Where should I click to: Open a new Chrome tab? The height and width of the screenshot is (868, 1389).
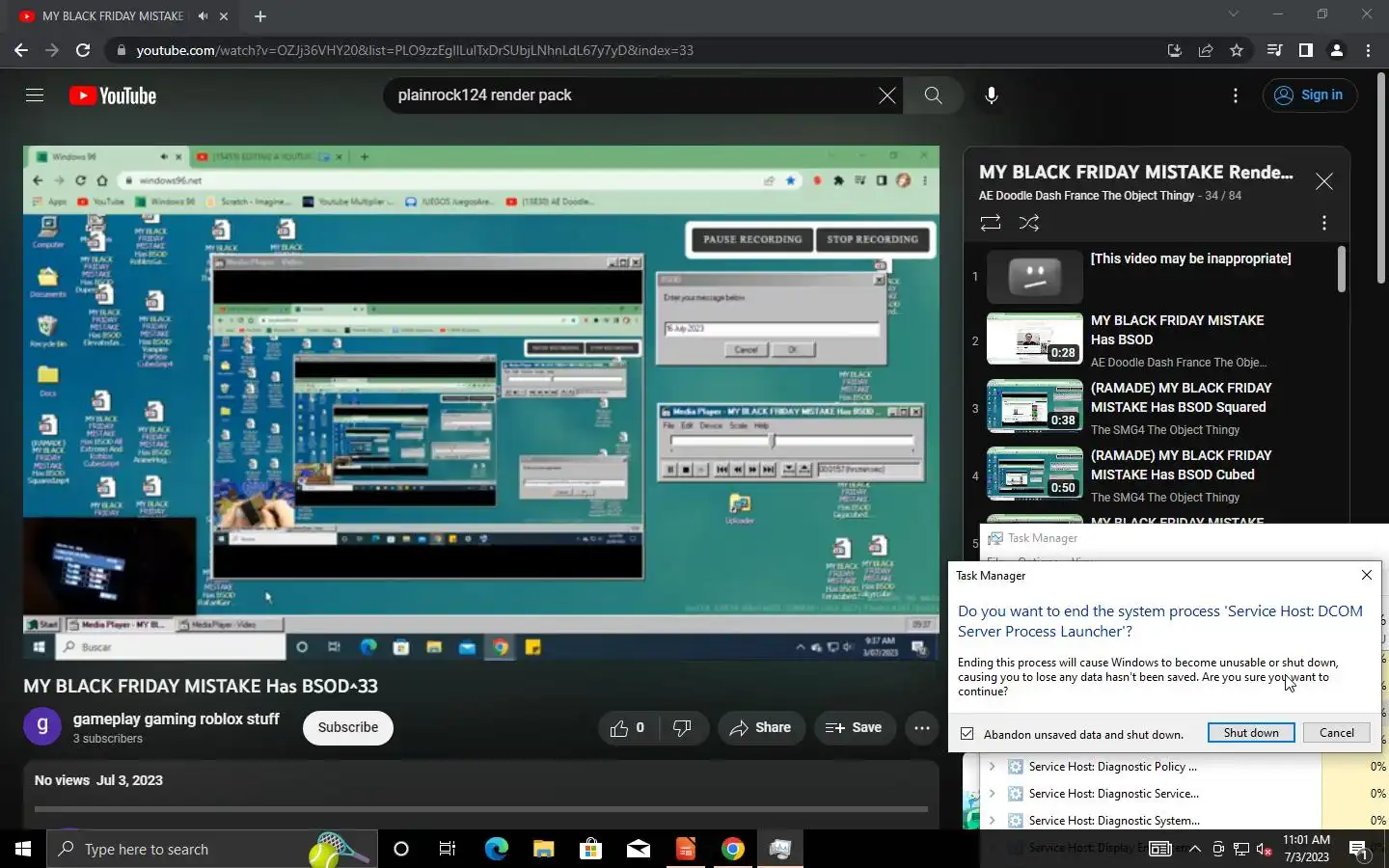tap(260, 16)
